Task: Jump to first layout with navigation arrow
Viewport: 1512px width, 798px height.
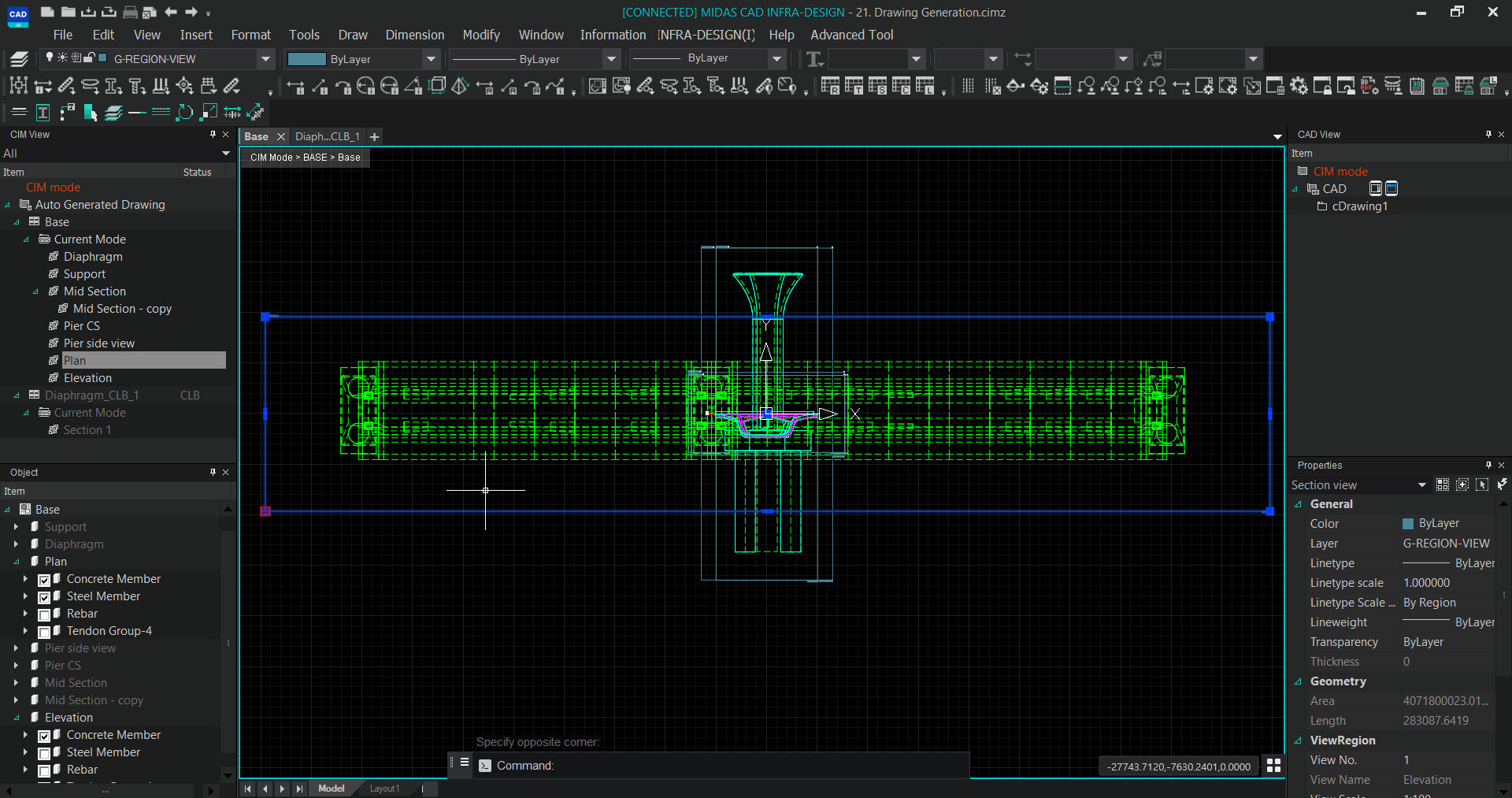Action: (x=248, y=789)
